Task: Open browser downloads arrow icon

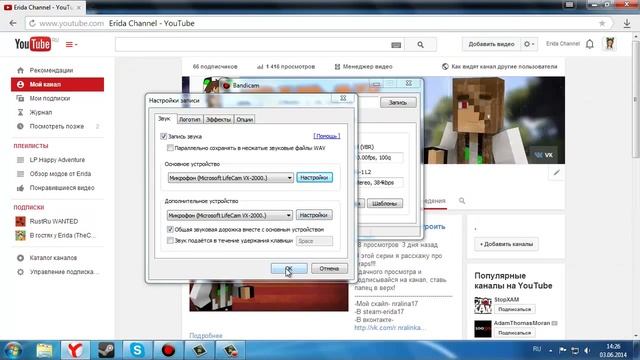Action: [x=627, y=23]
